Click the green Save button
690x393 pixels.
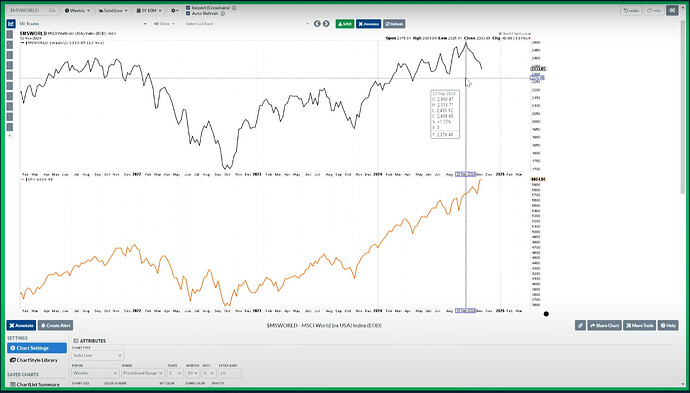click(345, 24)
